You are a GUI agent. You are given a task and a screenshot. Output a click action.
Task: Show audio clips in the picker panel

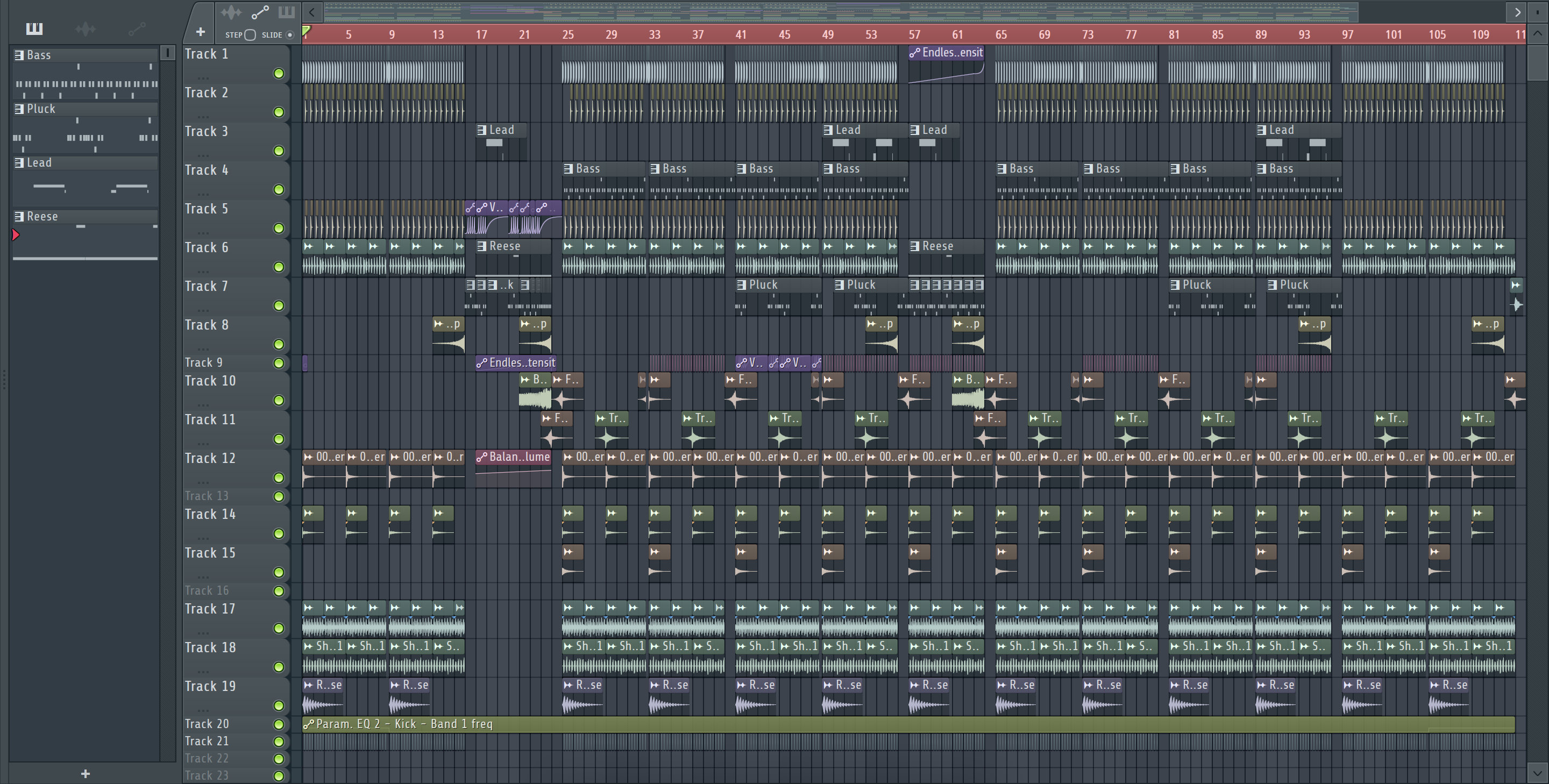(86, 28)
